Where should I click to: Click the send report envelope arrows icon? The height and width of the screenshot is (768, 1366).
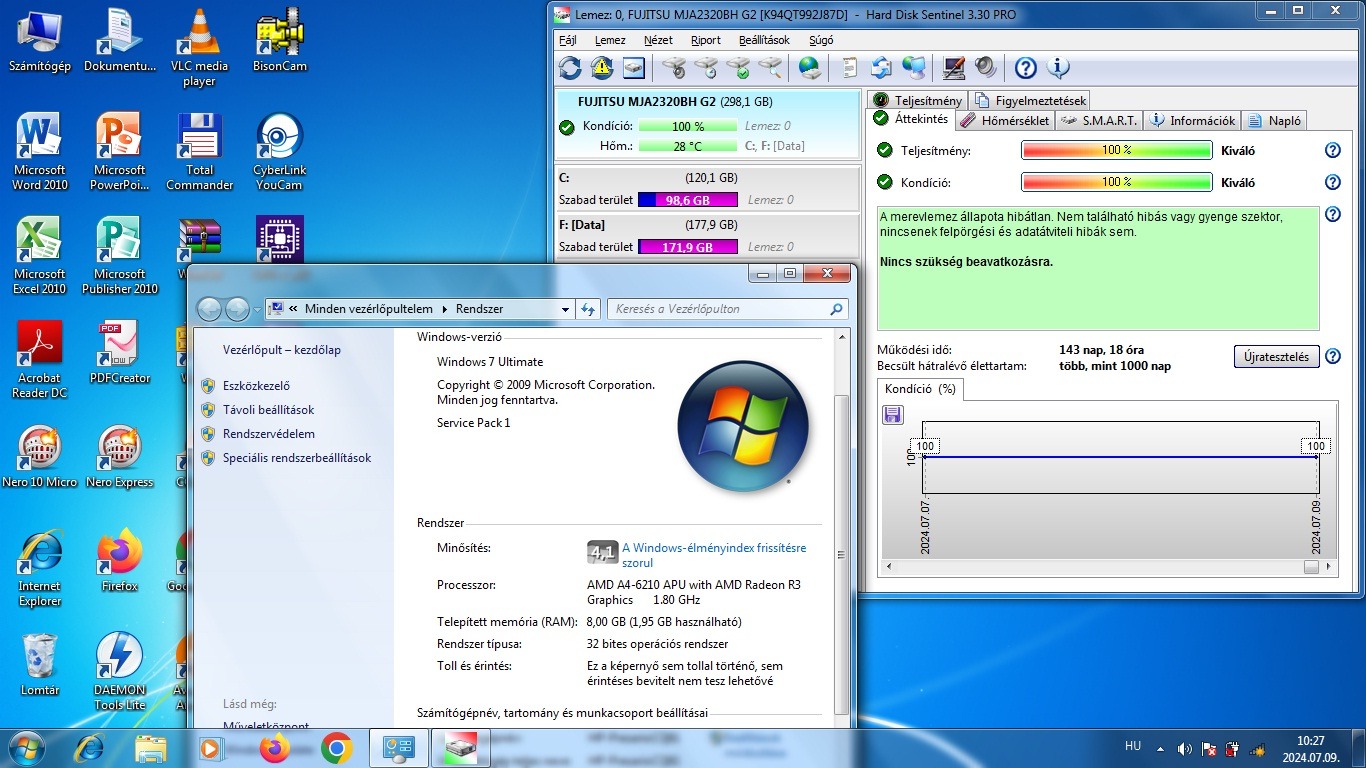click(x=881, y=67)
